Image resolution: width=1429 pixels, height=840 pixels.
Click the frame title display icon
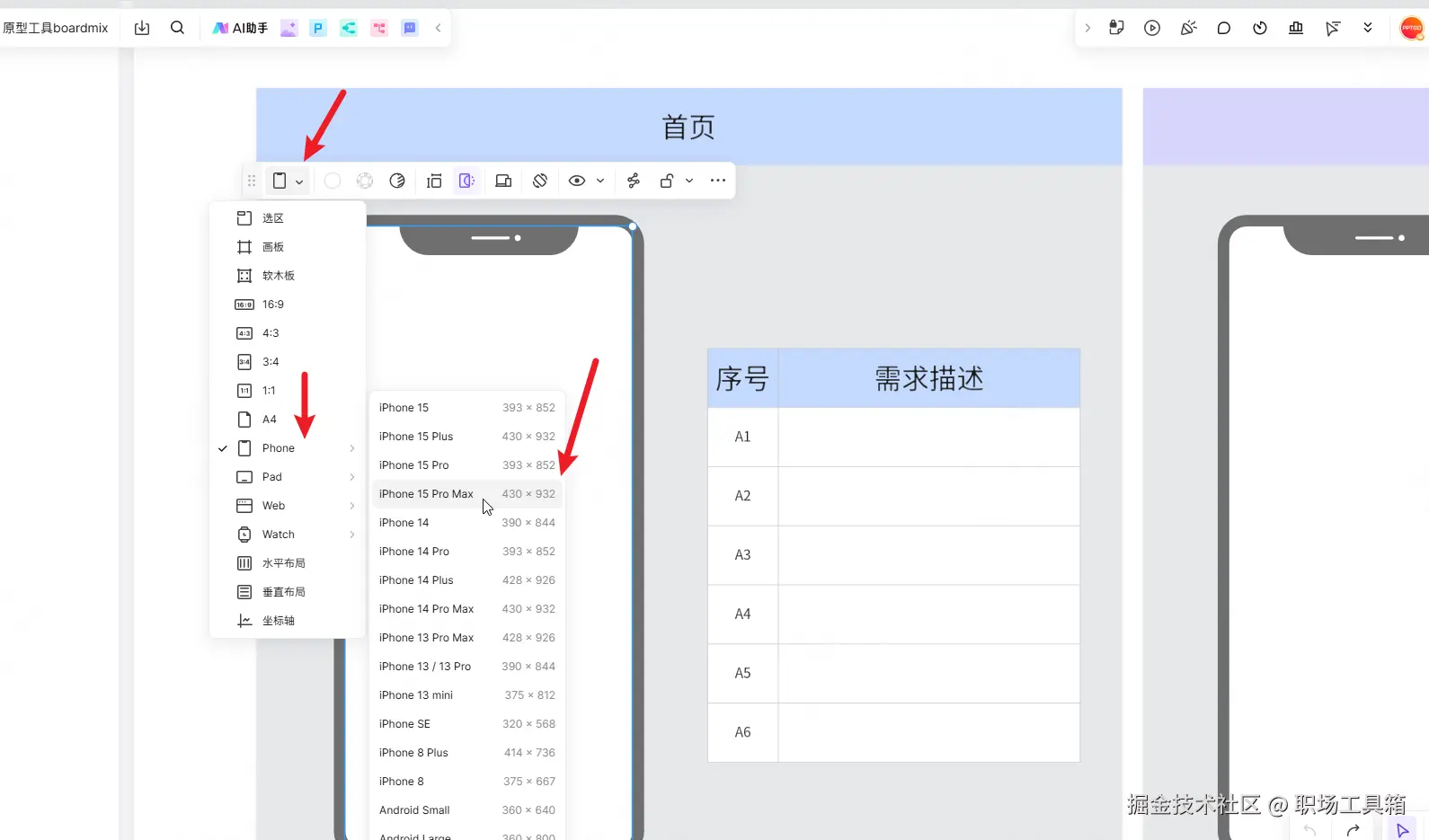(x=434, y=181)
